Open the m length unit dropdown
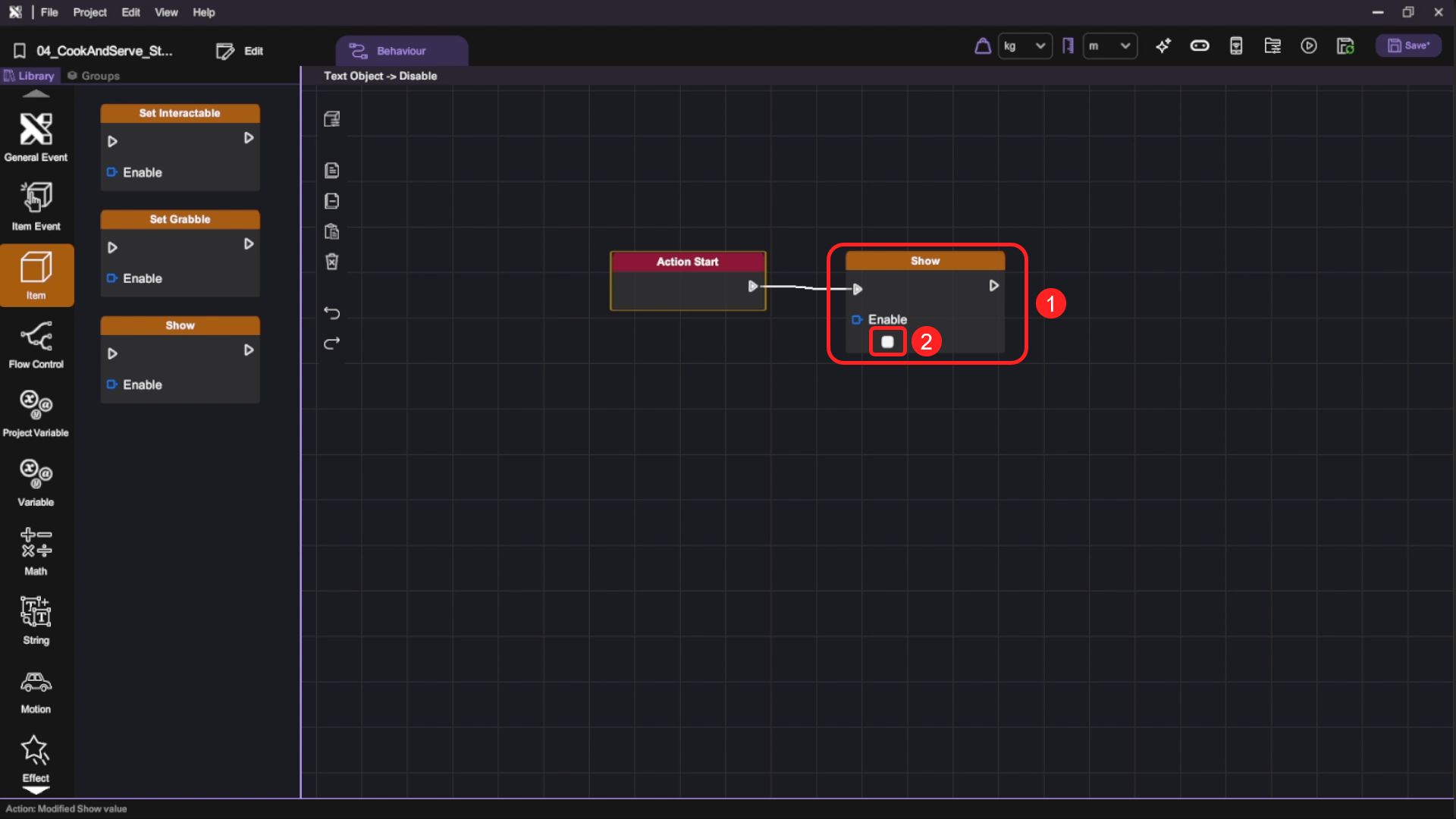This screenshot has width=1456, height=819. click(x=1109, y=46)
